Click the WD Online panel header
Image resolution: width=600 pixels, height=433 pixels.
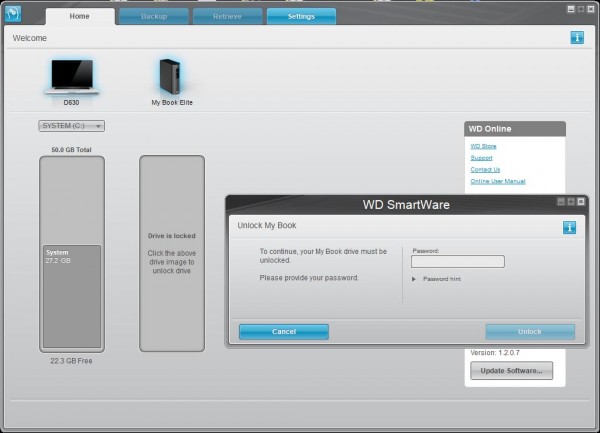click(x=515, y=129)
